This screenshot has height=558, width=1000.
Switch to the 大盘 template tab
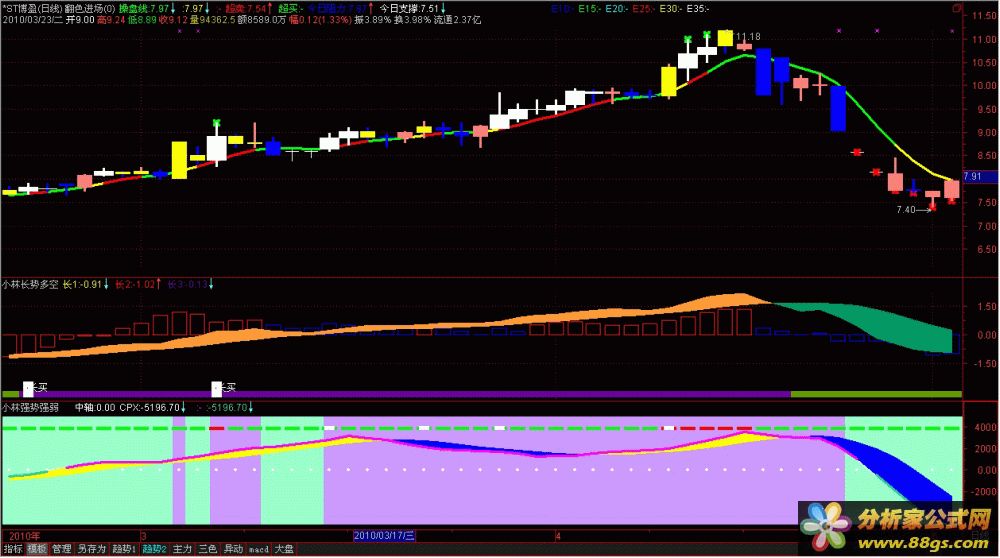(x=284, y=549)
